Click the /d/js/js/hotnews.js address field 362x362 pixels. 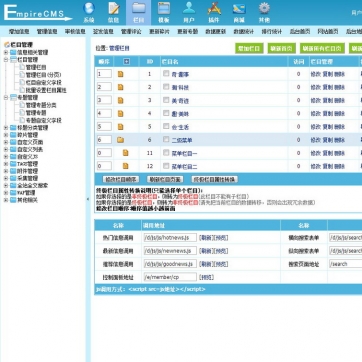170,238
